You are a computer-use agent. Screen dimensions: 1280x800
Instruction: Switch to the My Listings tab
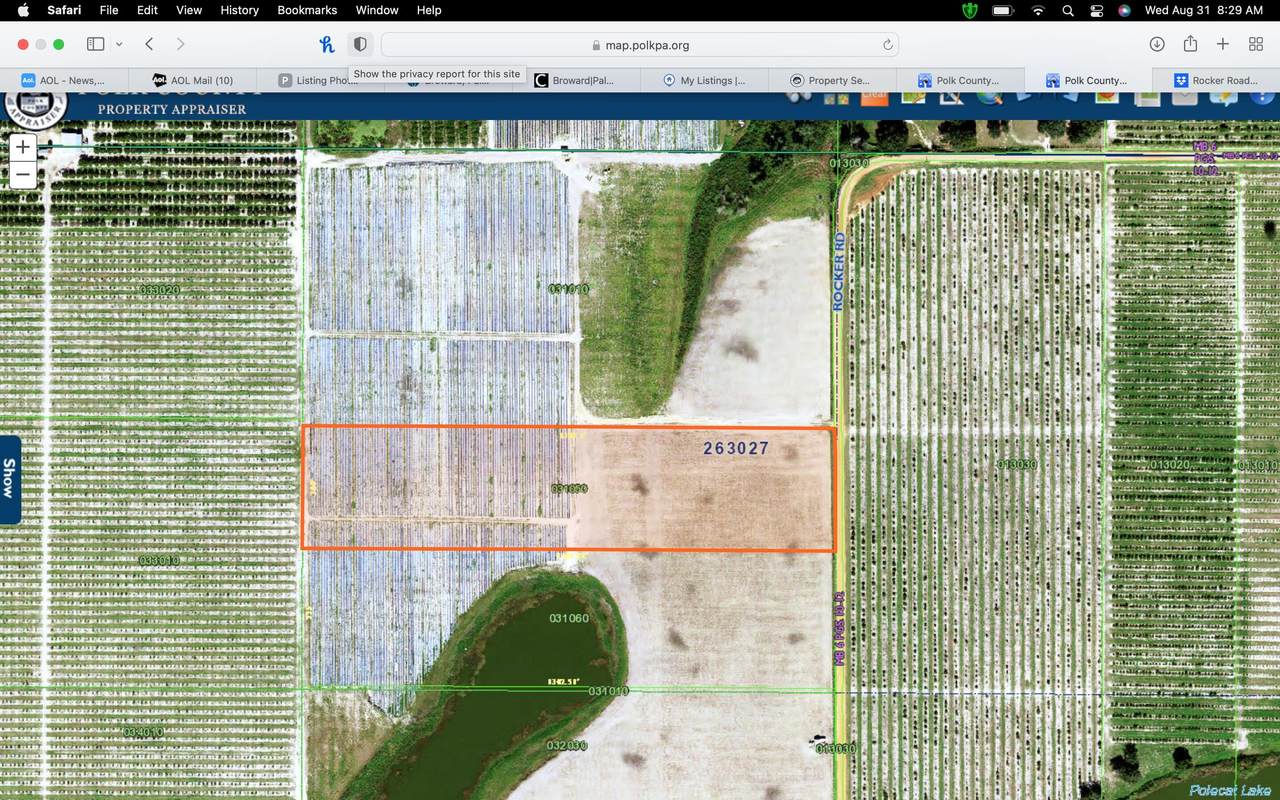point(704,80)
